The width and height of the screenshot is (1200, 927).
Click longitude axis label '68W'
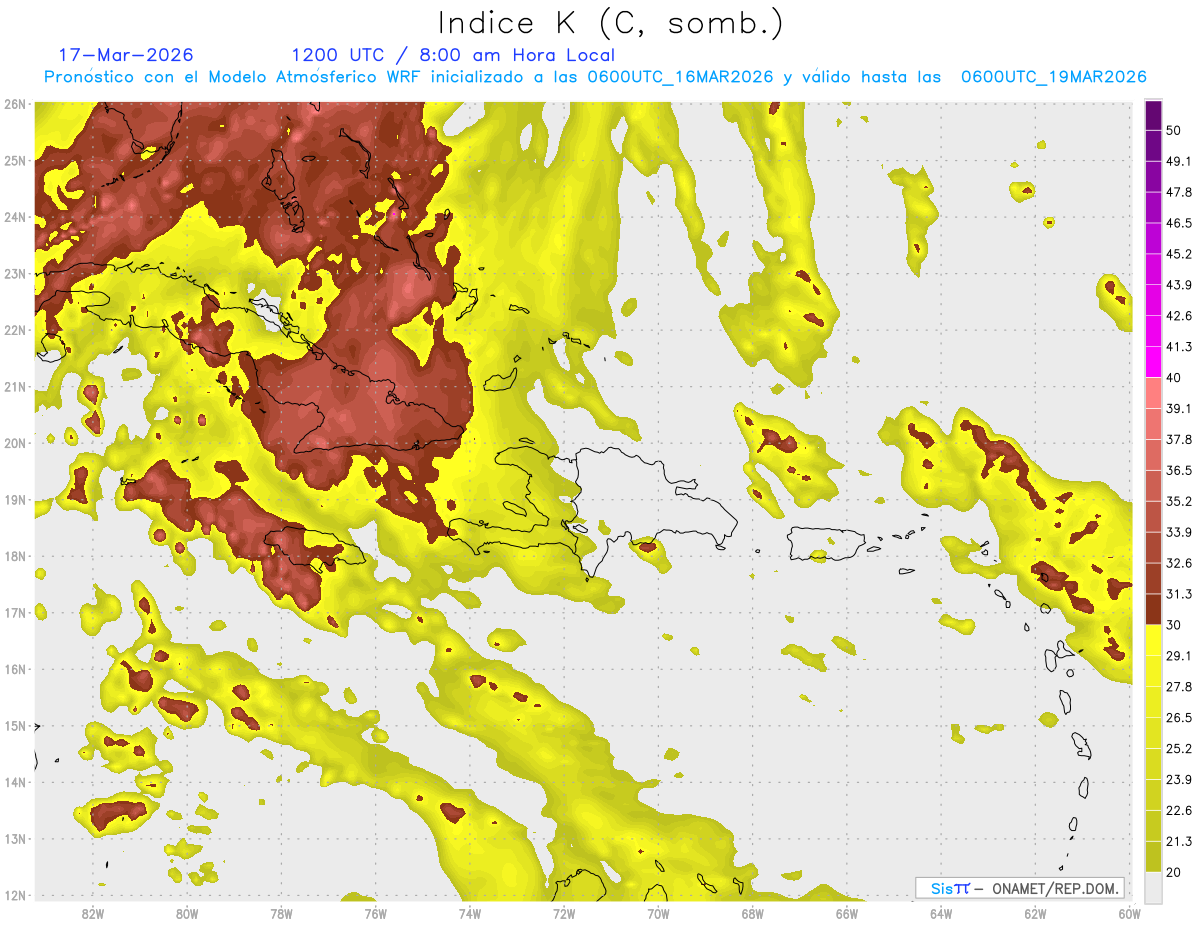pos(752,914)
